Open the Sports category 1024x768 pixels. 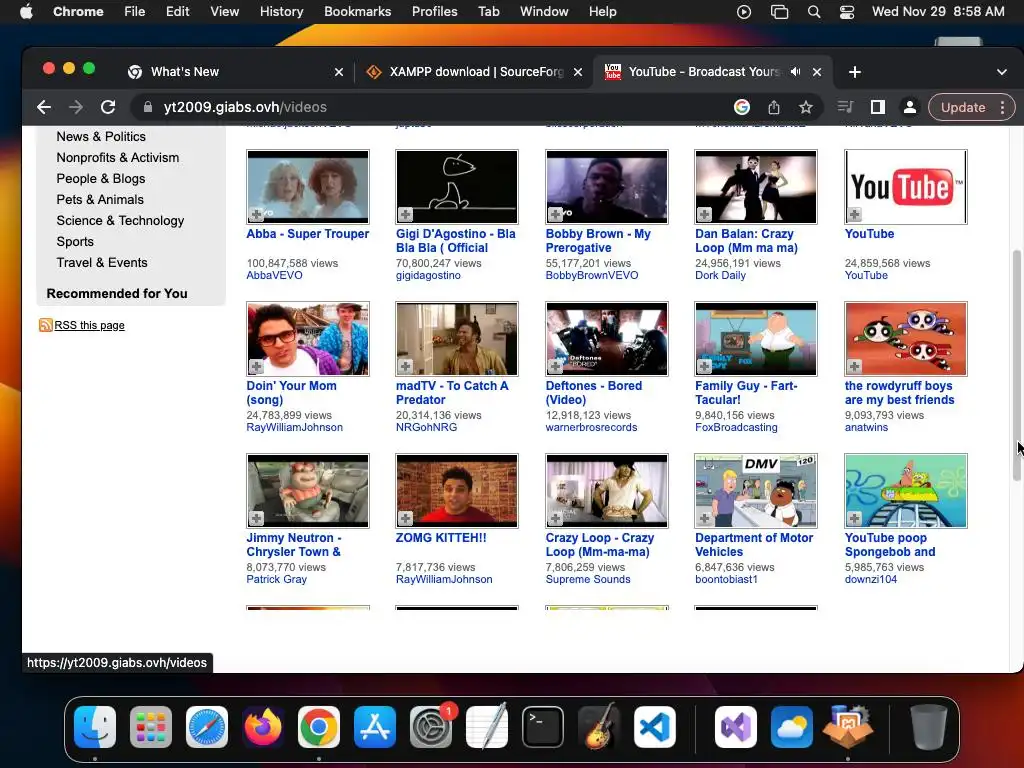(x=75, y=242)
